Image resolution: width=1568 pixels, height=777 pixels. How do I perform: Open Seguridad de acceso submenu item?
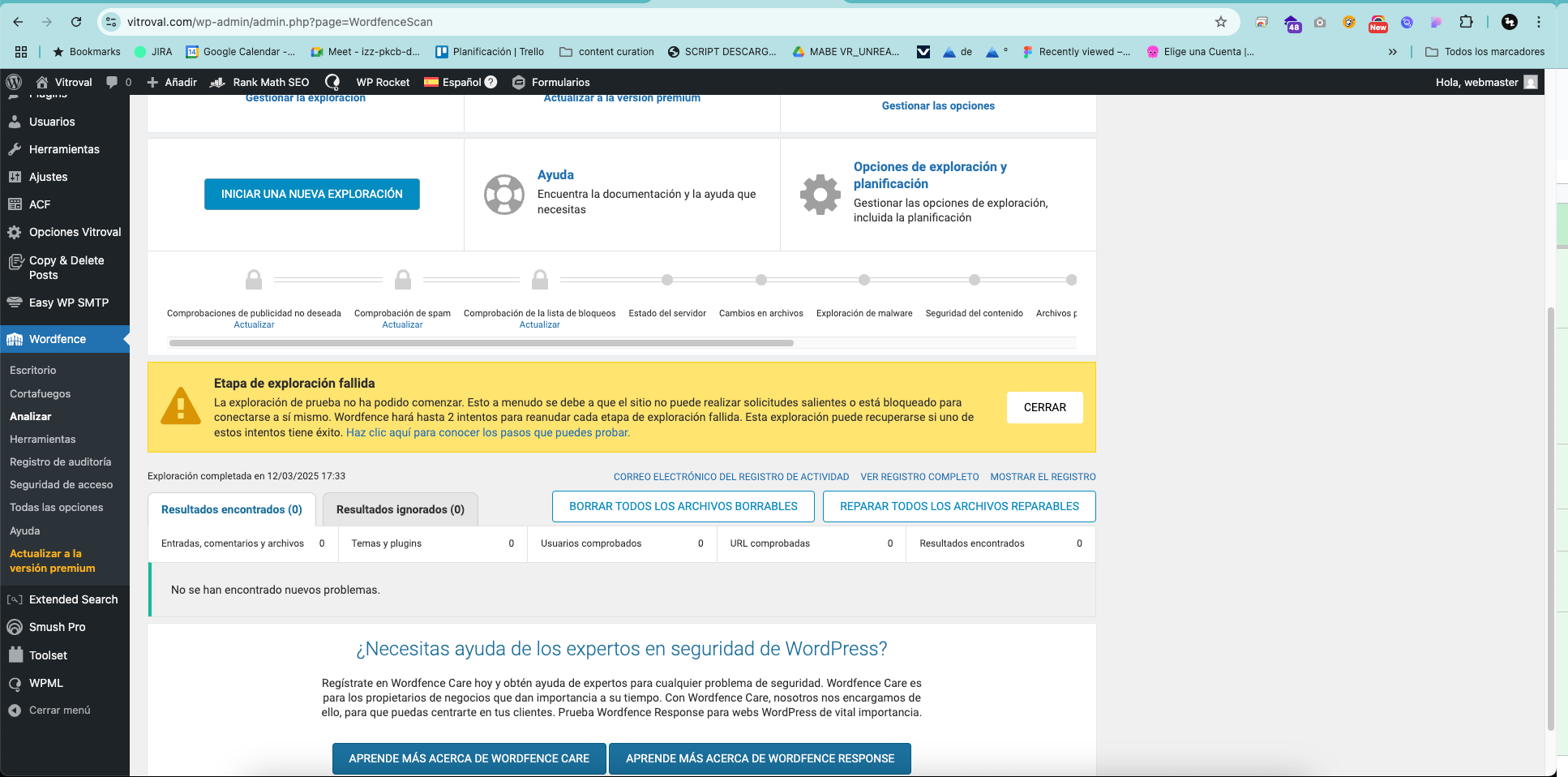click(x=62, y=484)
